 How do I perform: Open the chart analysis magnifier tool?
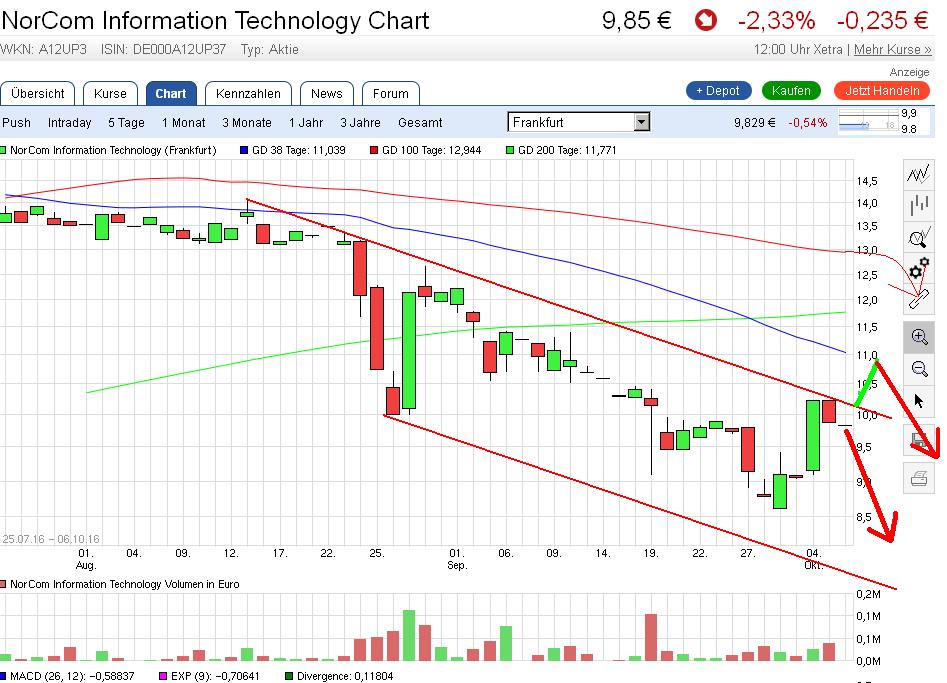tap(919, 237)
